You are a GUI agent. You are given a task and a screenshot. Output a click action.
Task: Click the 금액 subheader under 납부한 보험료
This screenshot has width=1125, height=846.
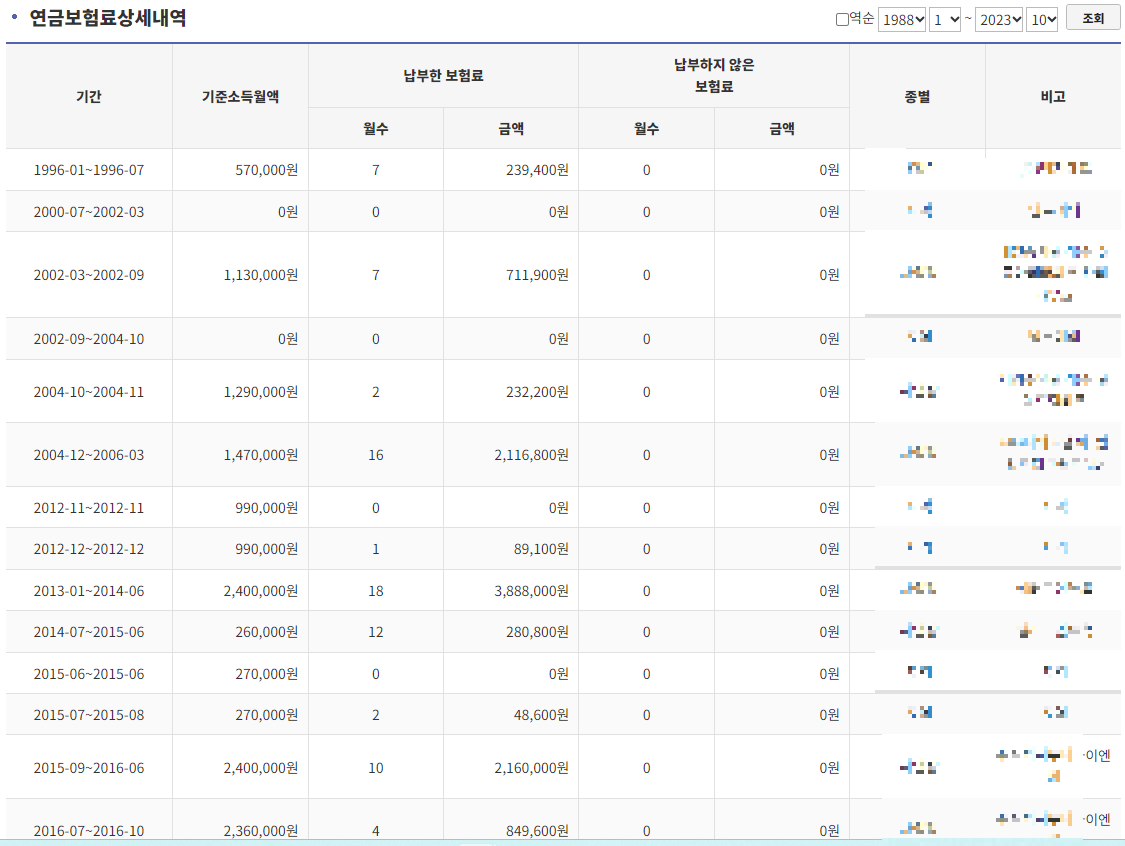510,128
